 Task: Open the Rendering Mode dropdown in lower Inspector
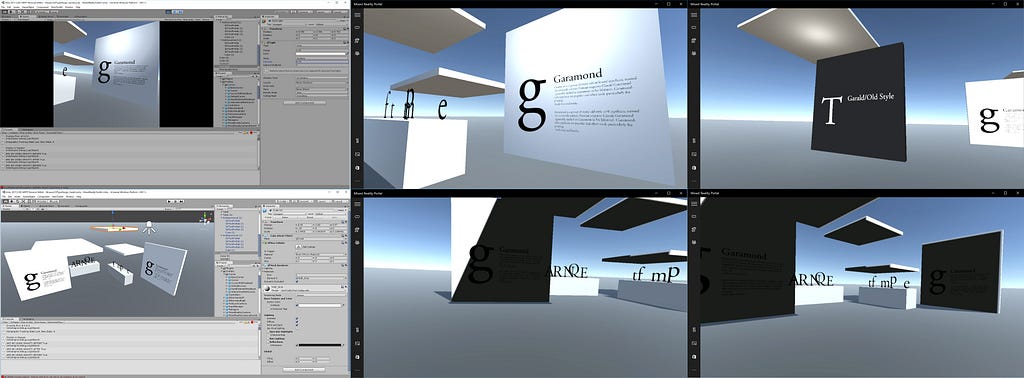[321, 295]
